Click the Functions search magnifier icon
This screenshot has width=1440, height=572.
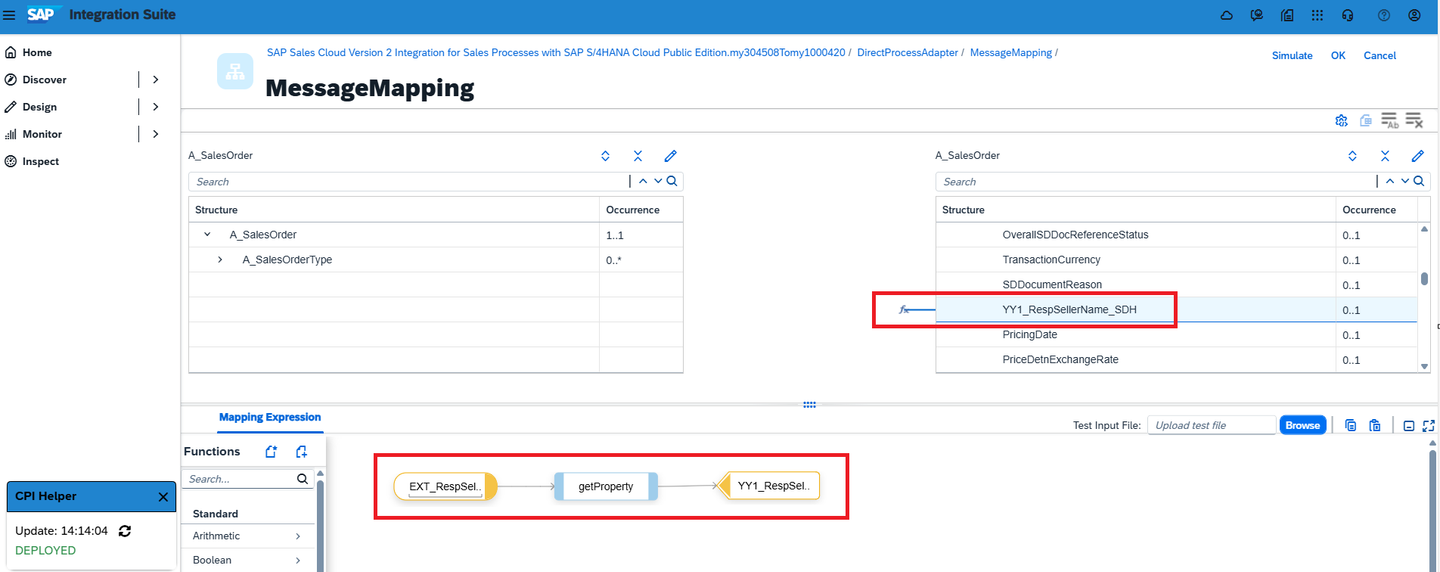pos(302,479)
